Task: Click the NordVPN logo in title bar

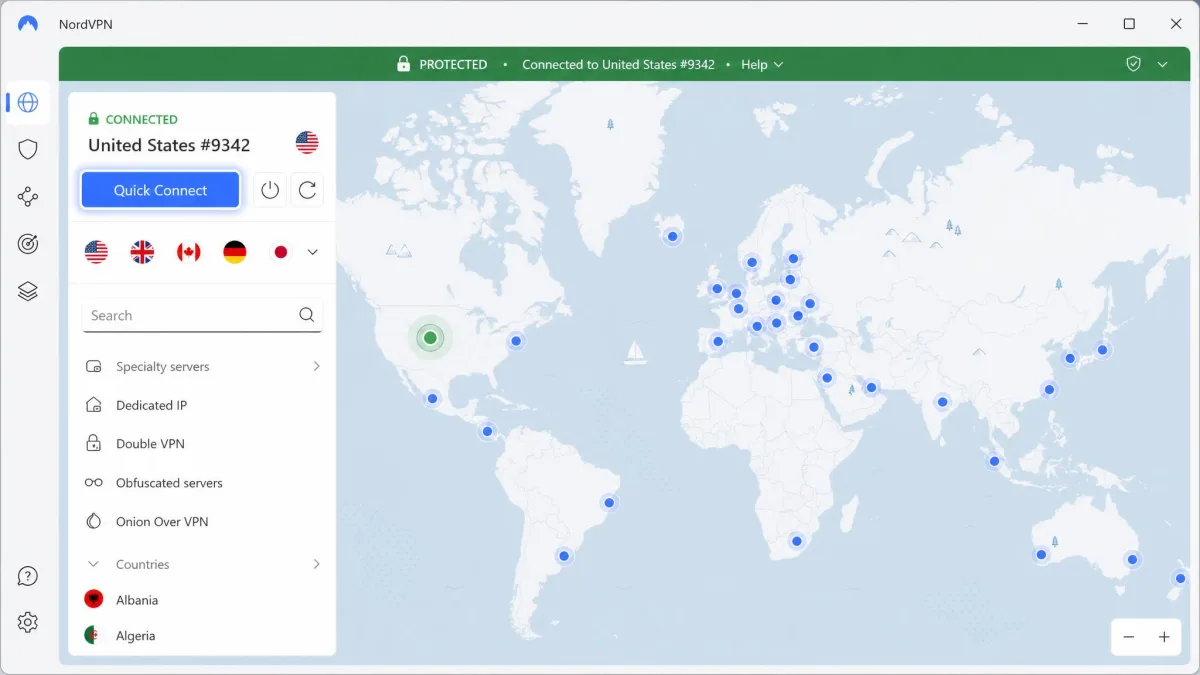Action: tap(28, 23)
